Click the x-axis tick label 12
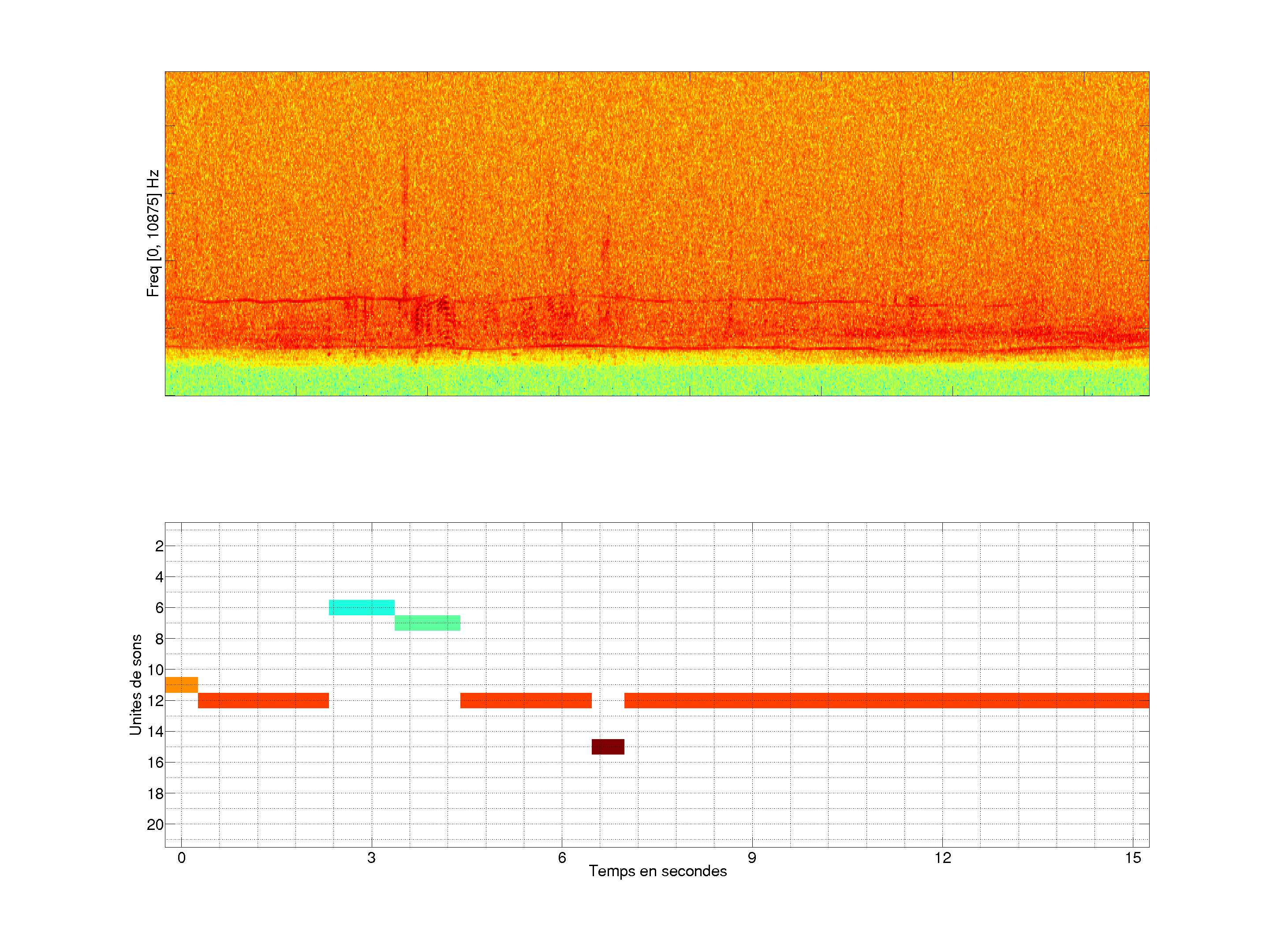The image size is (1270, 952). click(x=942, y=858)
